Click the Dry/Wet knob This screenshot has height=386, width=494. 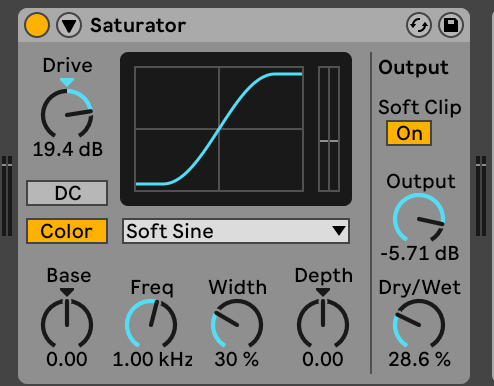419,324
